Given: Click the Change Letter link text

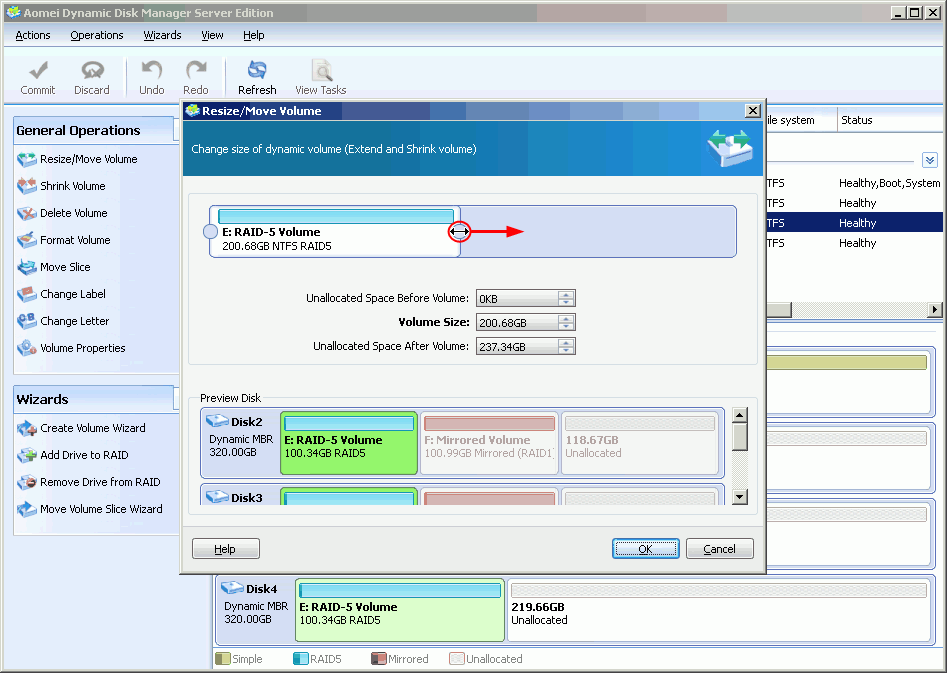Looking at the screenshot, I should tap(74, 321).
